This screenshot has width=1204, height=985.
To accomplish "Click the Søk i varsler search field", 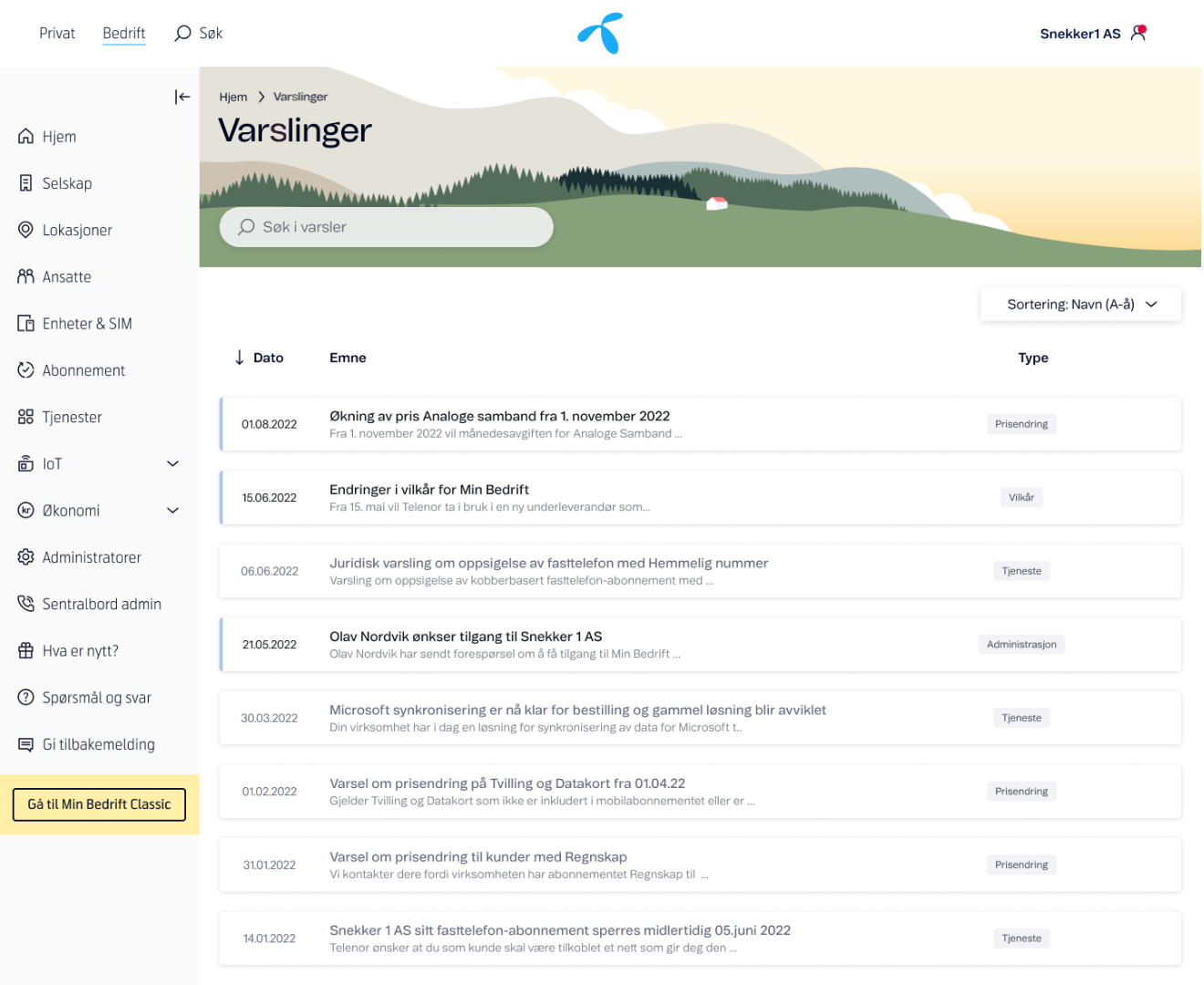I will [x=387, y=227].
